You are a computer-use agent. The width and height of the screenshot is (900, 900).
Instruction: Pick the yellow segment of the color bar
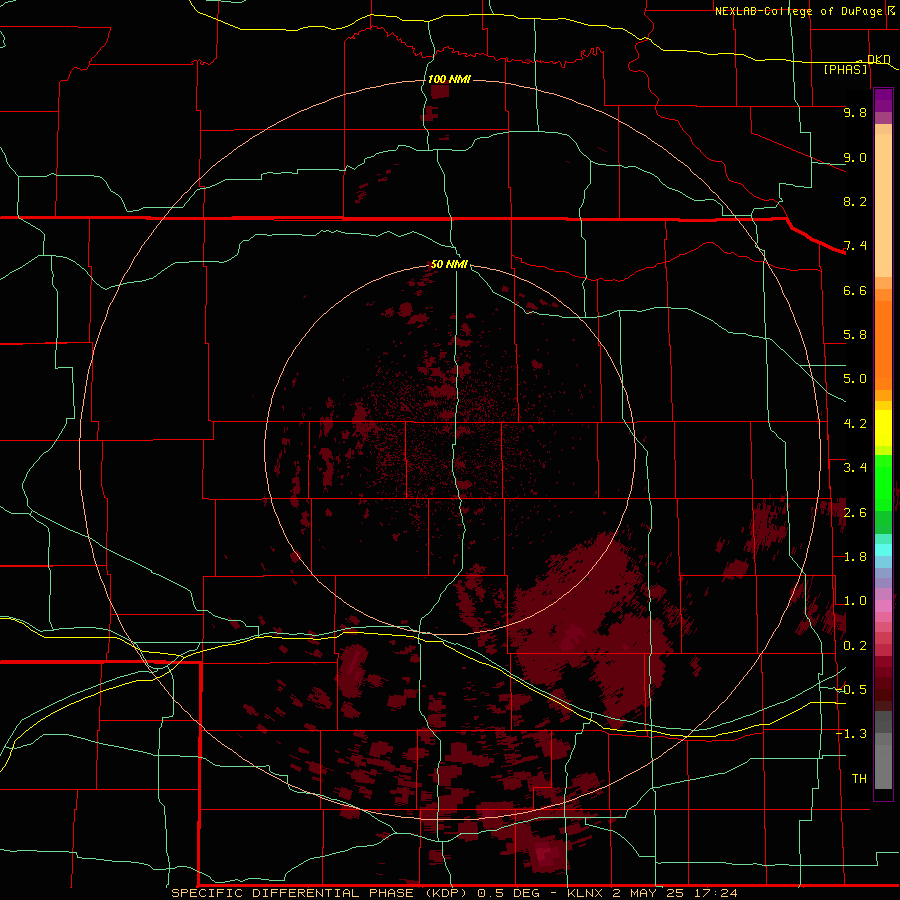pos(883,428)
